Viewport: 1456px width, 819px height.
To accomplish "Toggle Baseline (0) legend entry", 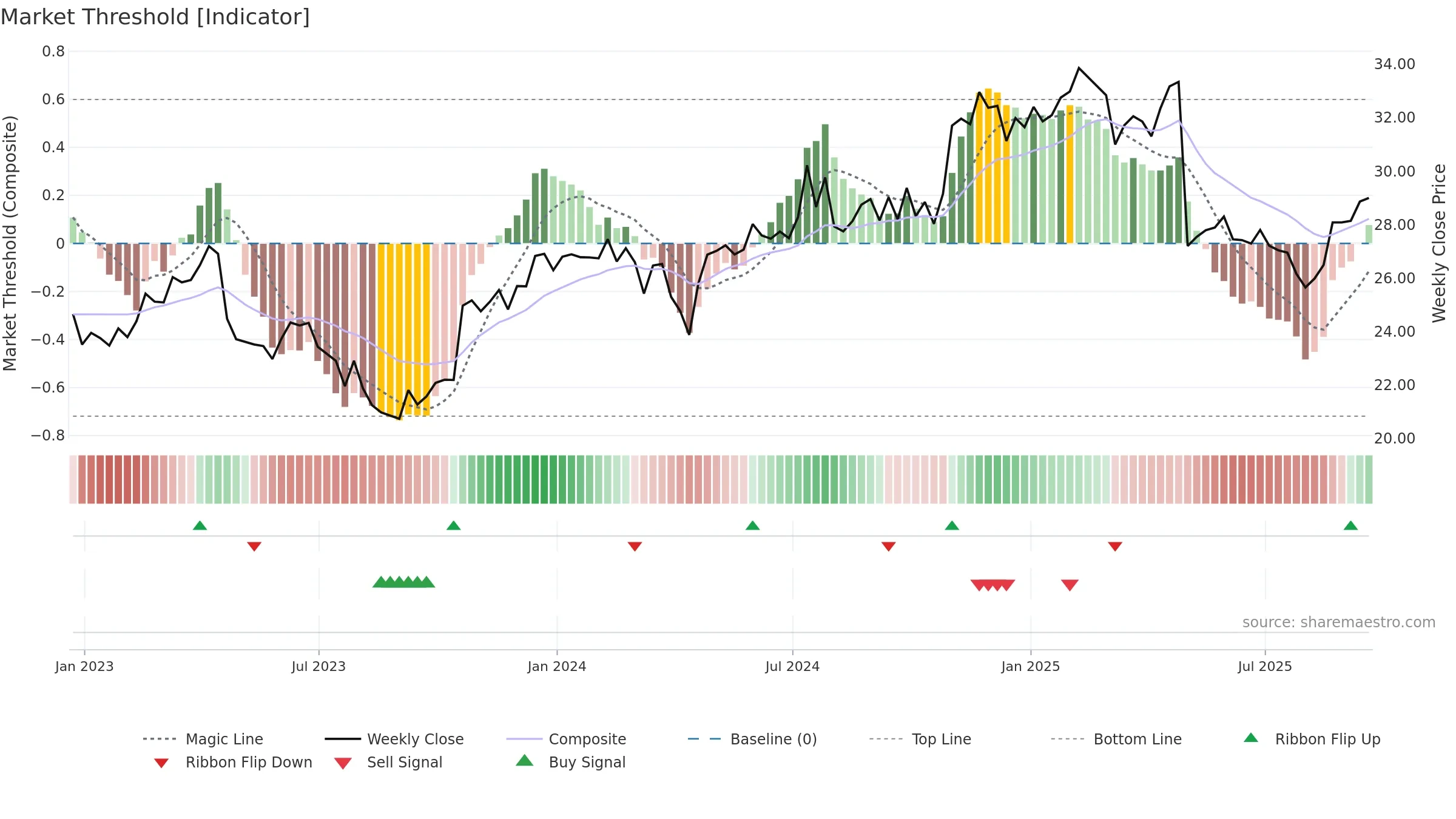I will 752,739.
